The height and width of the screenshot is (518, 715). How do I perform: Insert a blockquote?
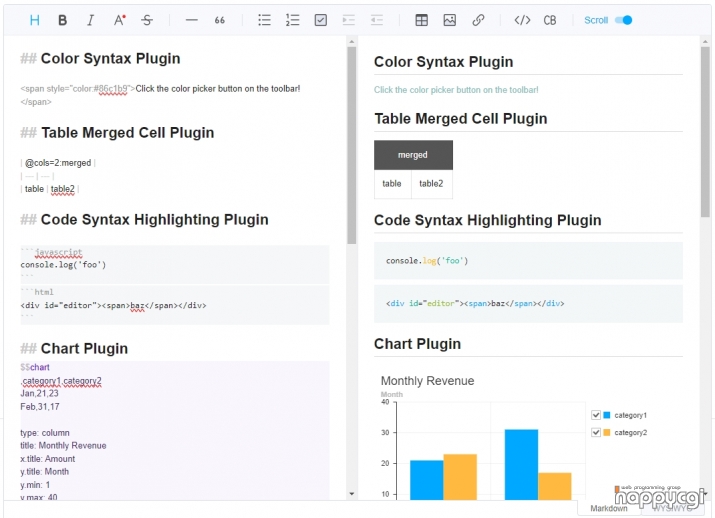pos(220,20)
